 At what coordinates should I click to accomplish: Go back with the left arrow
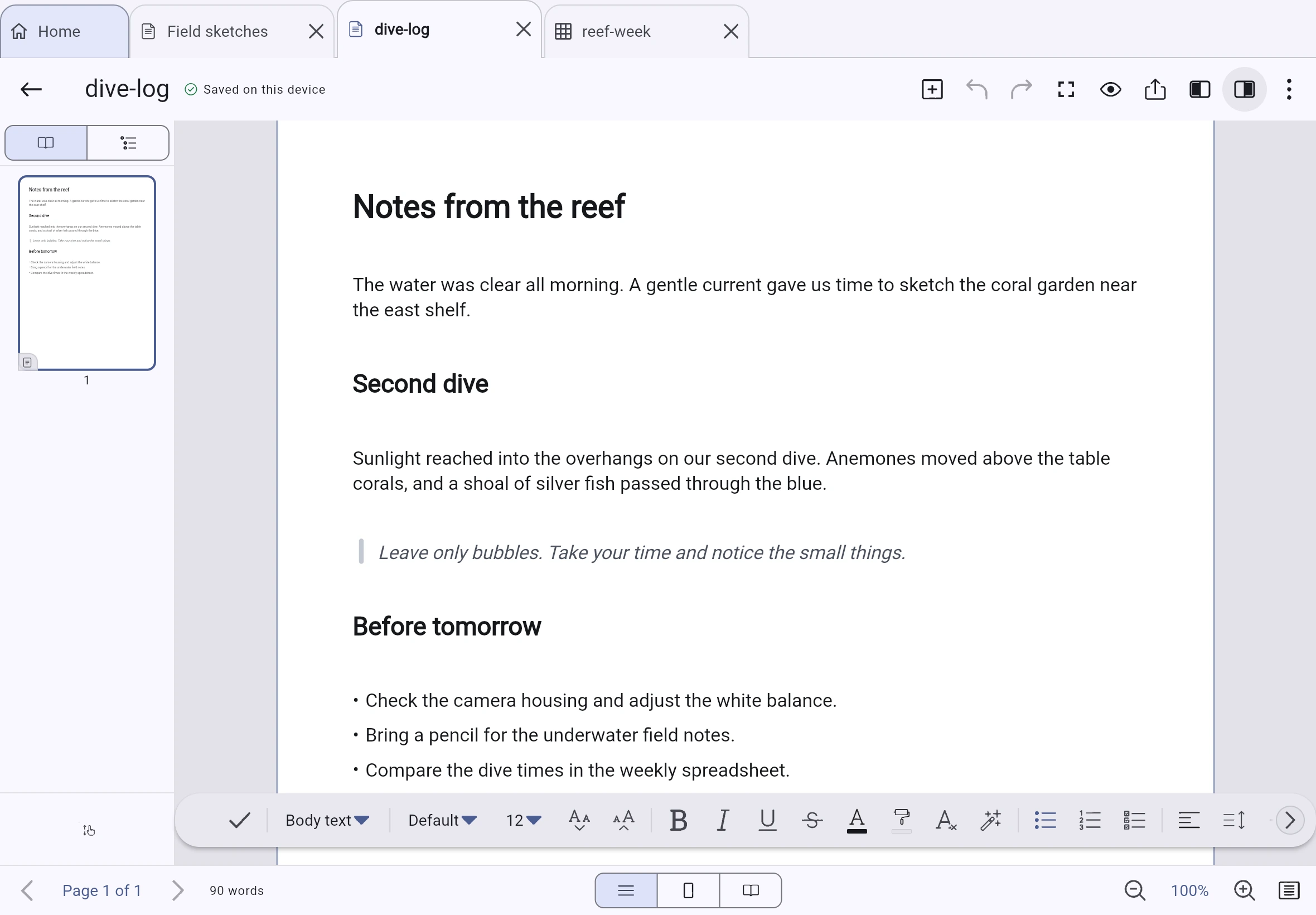pyautogui.click(x=31, y=89)
